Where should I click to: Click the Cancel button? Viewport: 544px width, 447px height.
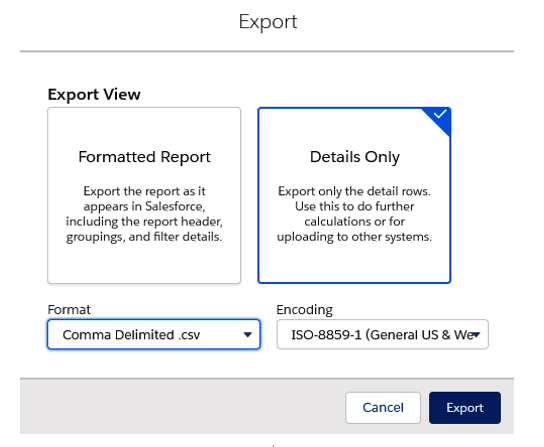[383, 408]
